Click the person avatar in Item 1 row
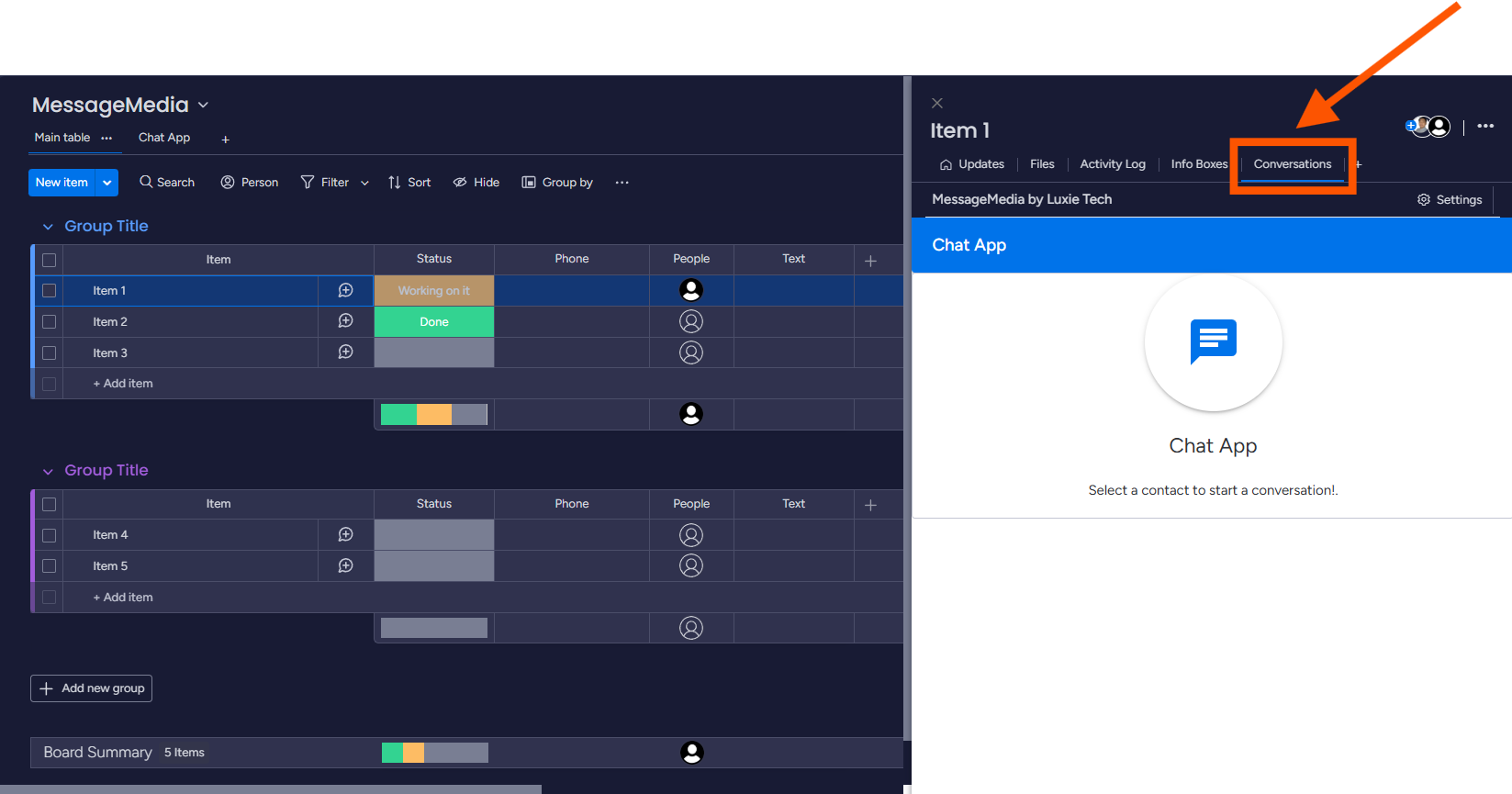The image size is (1512, 794). point(691,290)
